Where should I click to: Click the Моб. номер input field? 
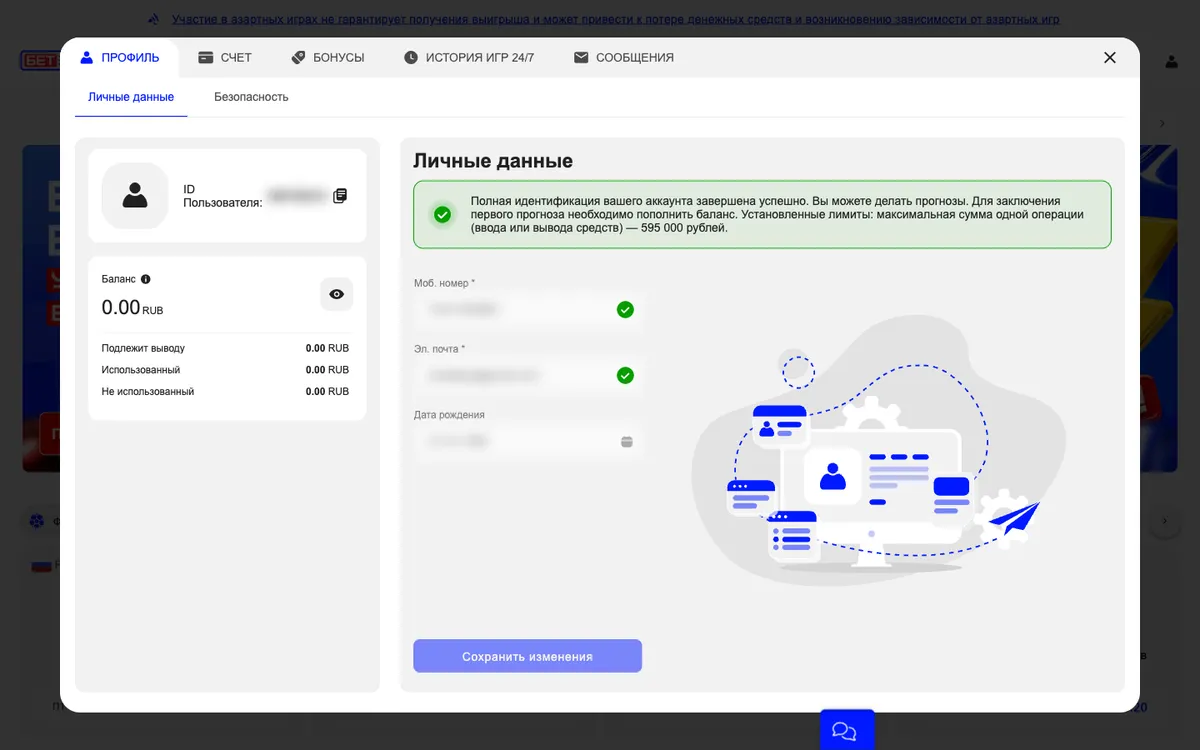coord(528,310)
